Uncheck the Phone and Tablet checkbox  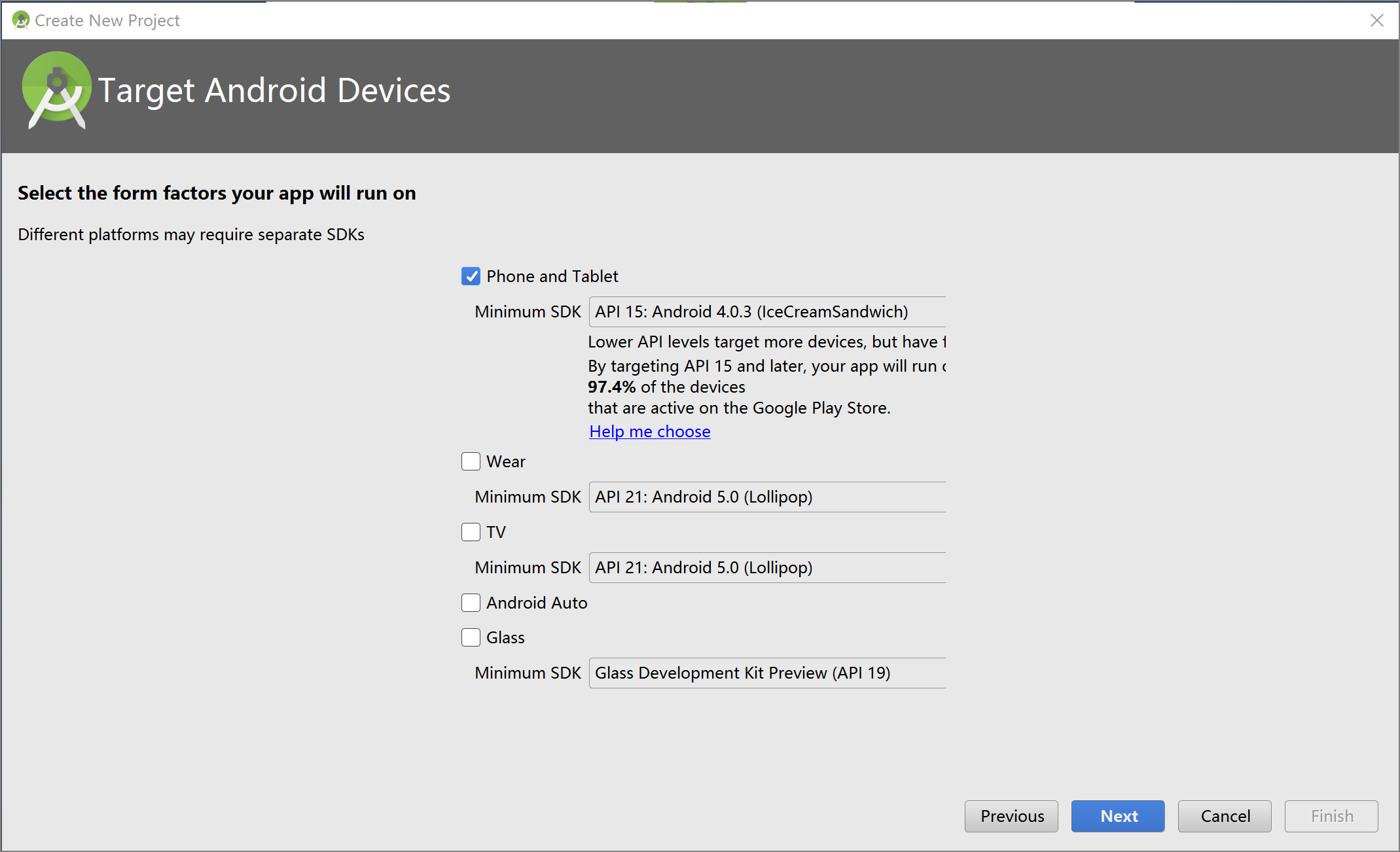coord(471,276)
